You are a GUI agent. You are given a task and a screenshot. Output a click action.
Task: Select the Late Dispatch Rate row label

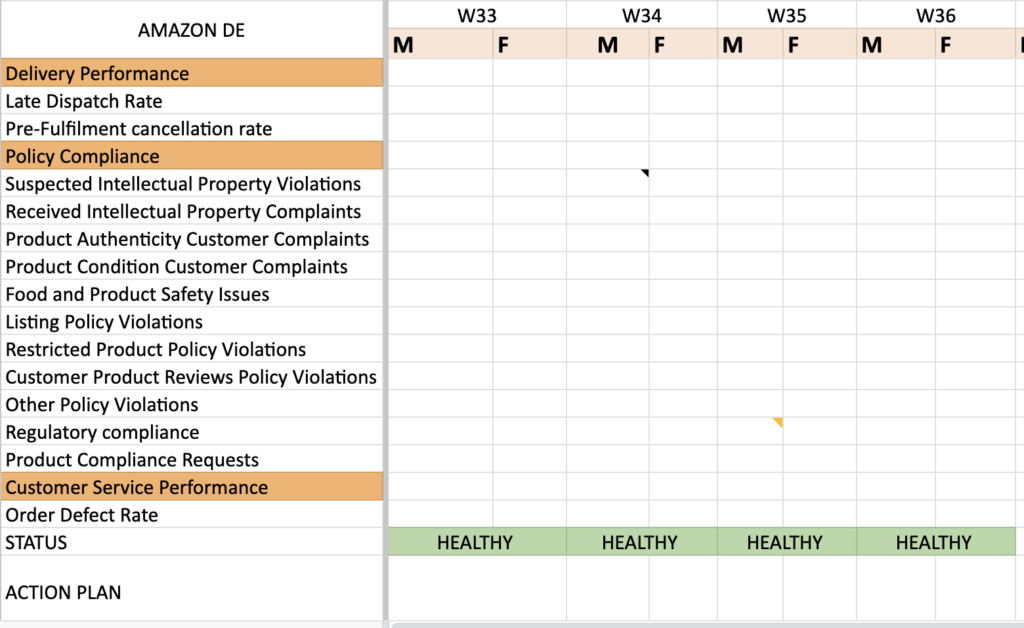(192, 101)
